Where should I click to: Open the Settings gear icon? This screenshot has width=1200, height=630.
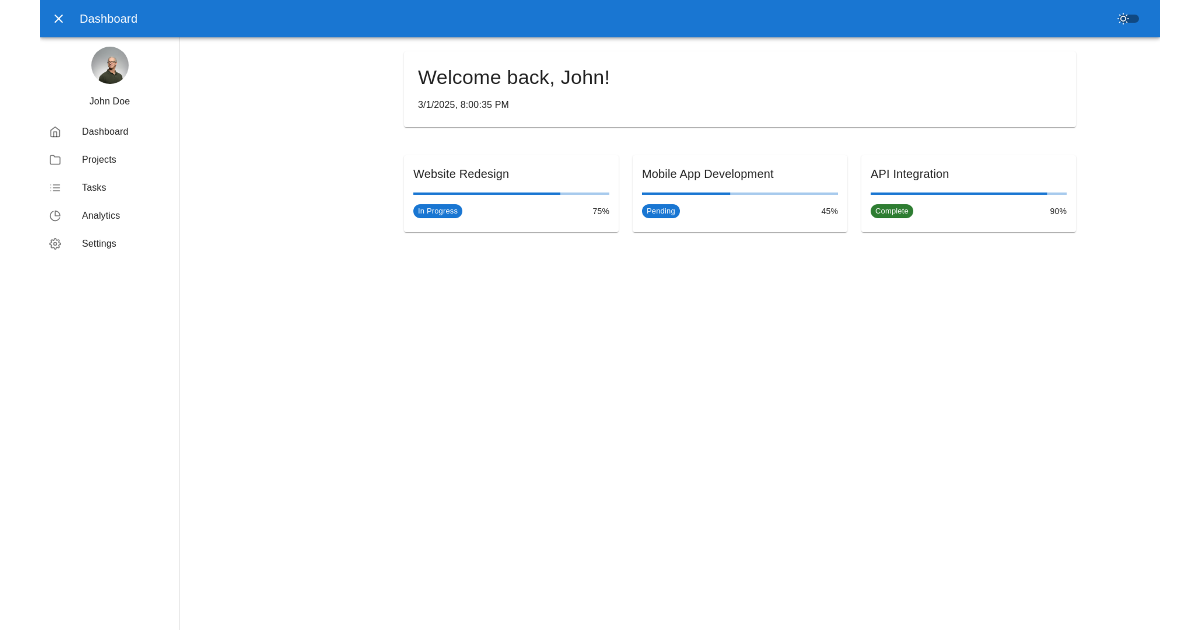coord(55,243)
